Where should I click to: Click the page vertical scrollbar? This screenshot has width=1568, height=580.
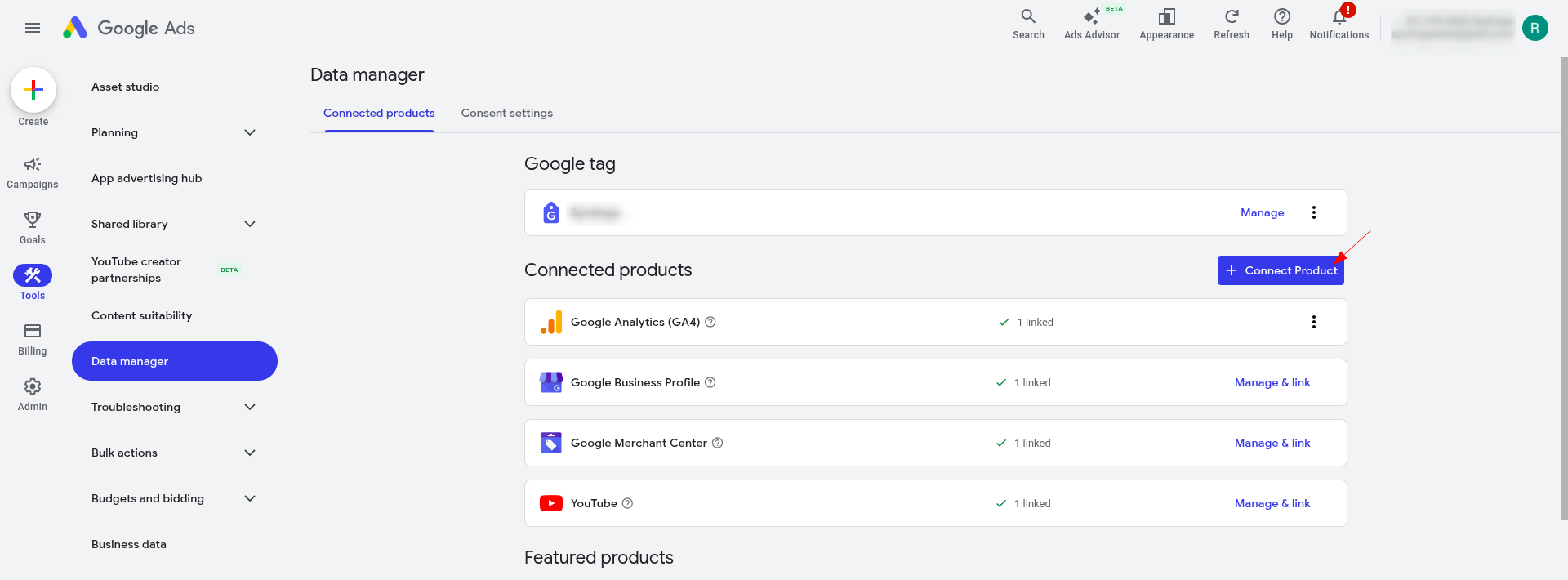(1564, 288)
